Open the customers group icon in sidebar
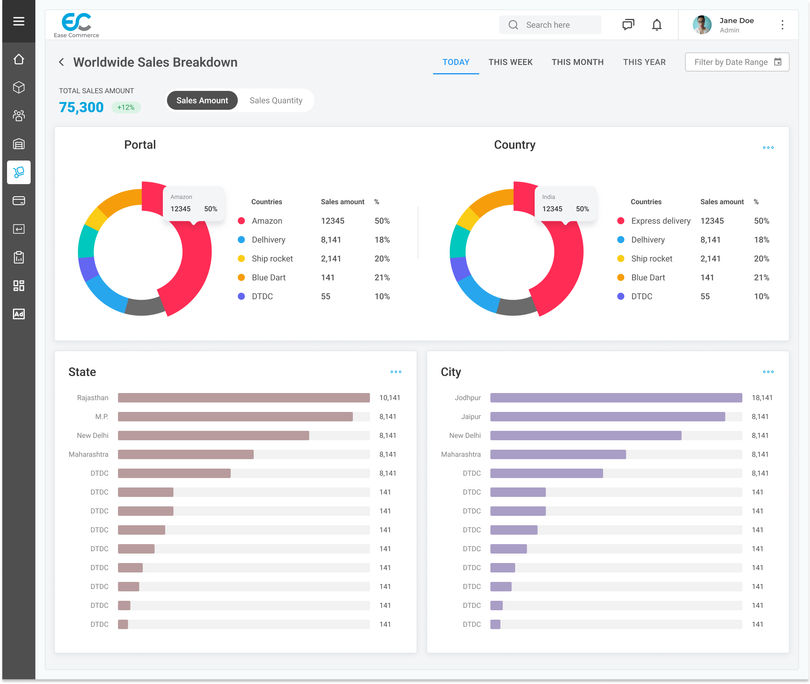Viewport: 810px width, 684px height. (19, 116)
